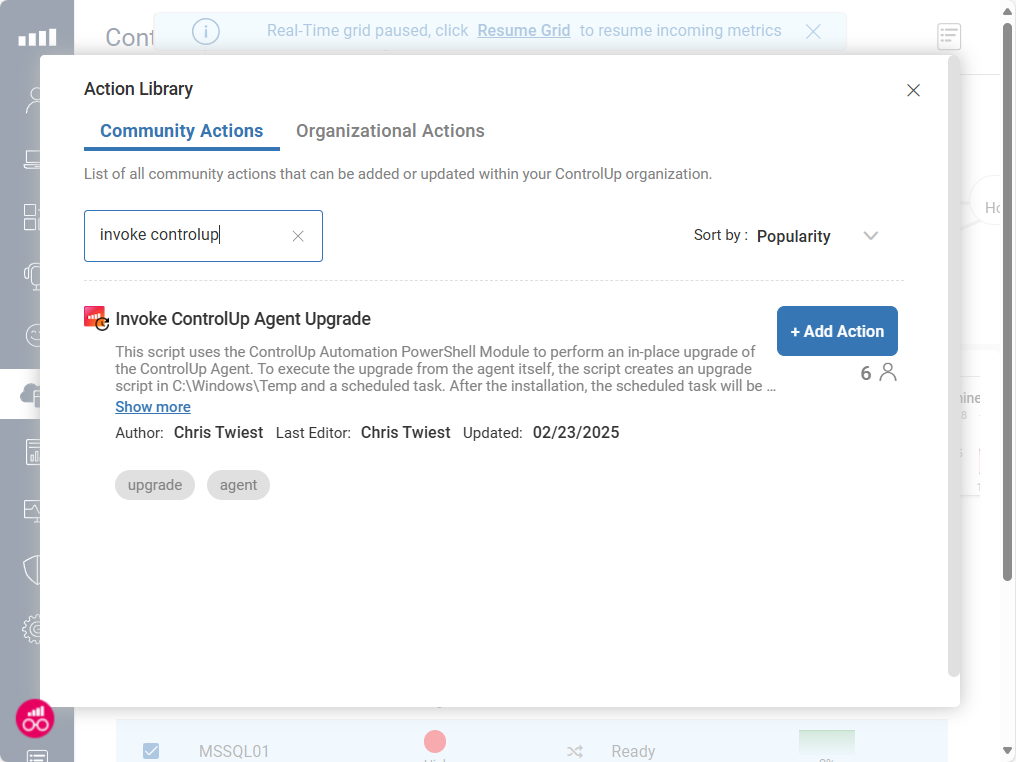Viewport: 1016px width, 762px height.
Task: Click the user count icon beside 6
Action: click(888, 373)
